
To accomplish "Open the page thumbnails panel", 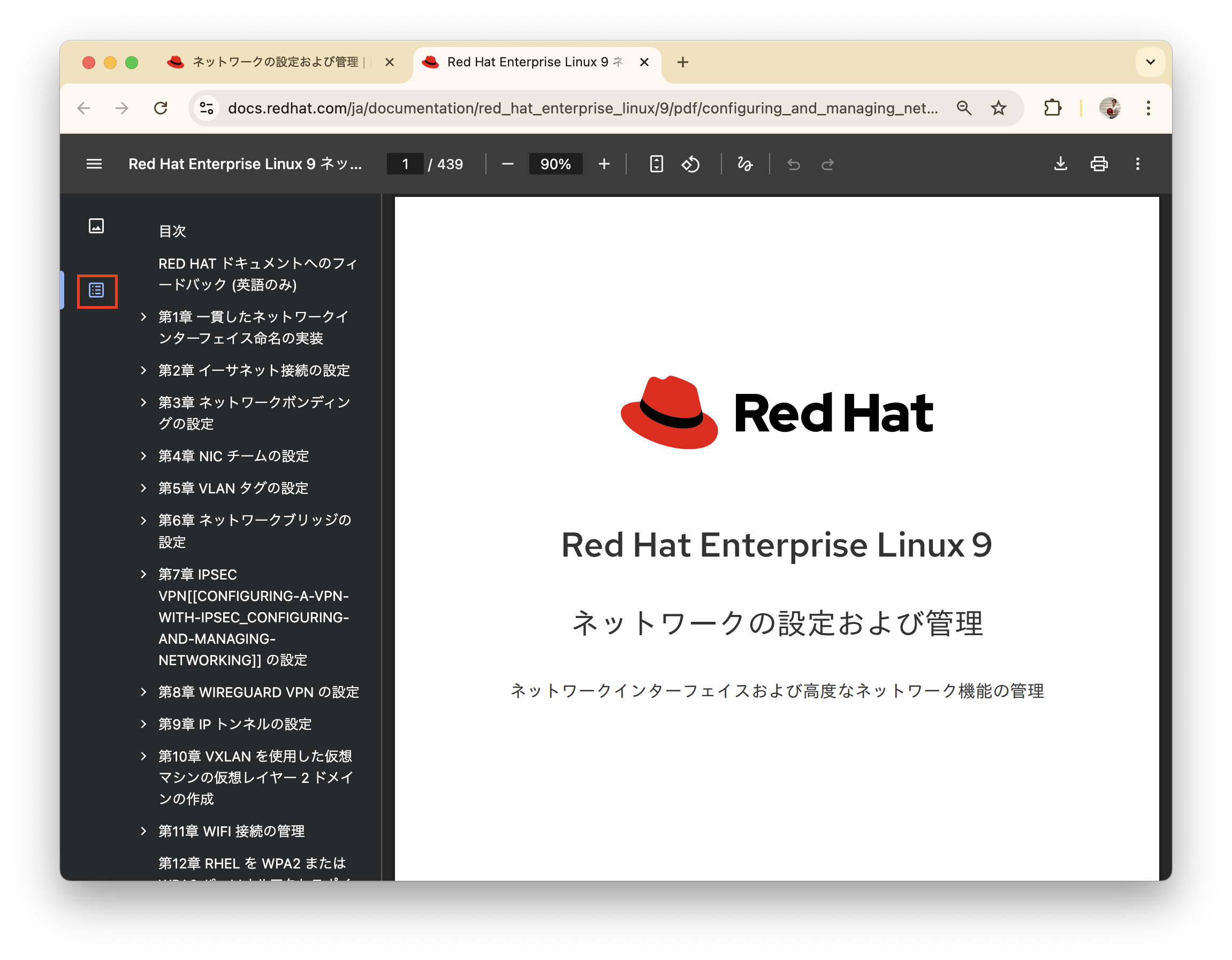I will click(x=96, y=226).
